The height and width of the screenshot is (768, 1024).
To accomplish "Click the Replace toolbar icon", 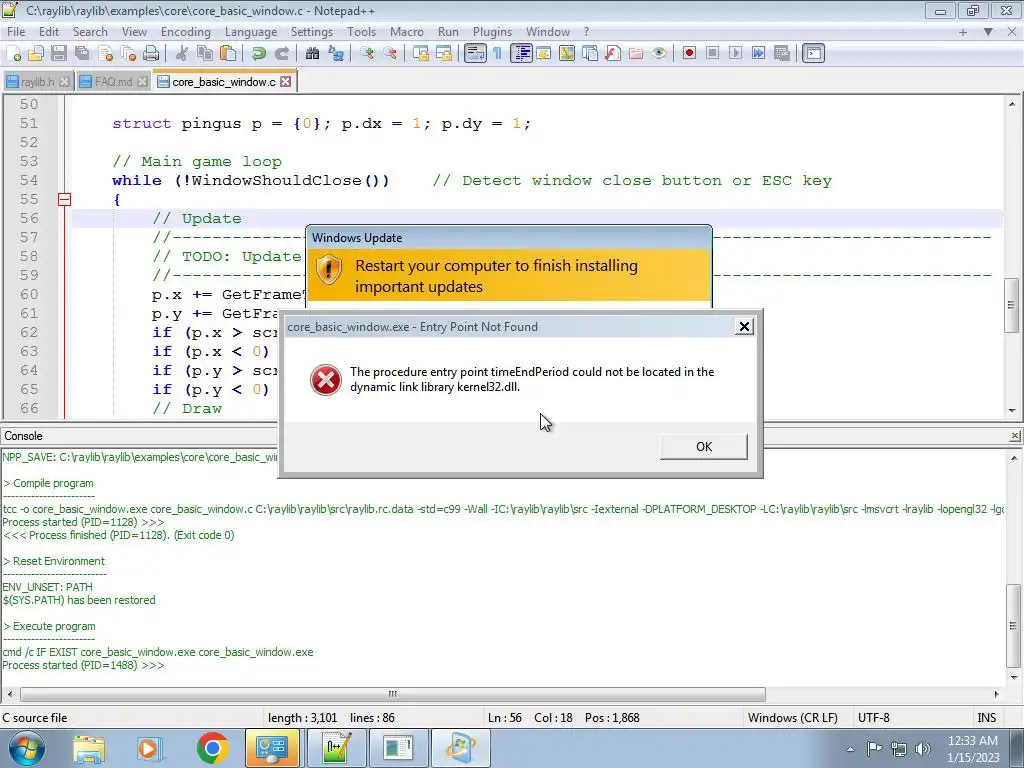I will pyautogui.click(x=336, y=54).
